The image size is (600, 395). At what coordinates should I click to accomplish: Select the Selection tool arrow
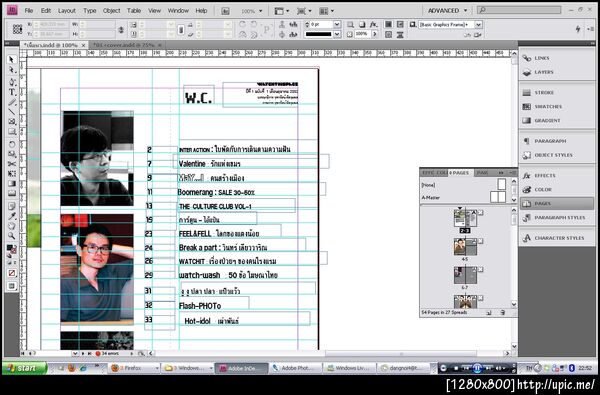[11, 60]
